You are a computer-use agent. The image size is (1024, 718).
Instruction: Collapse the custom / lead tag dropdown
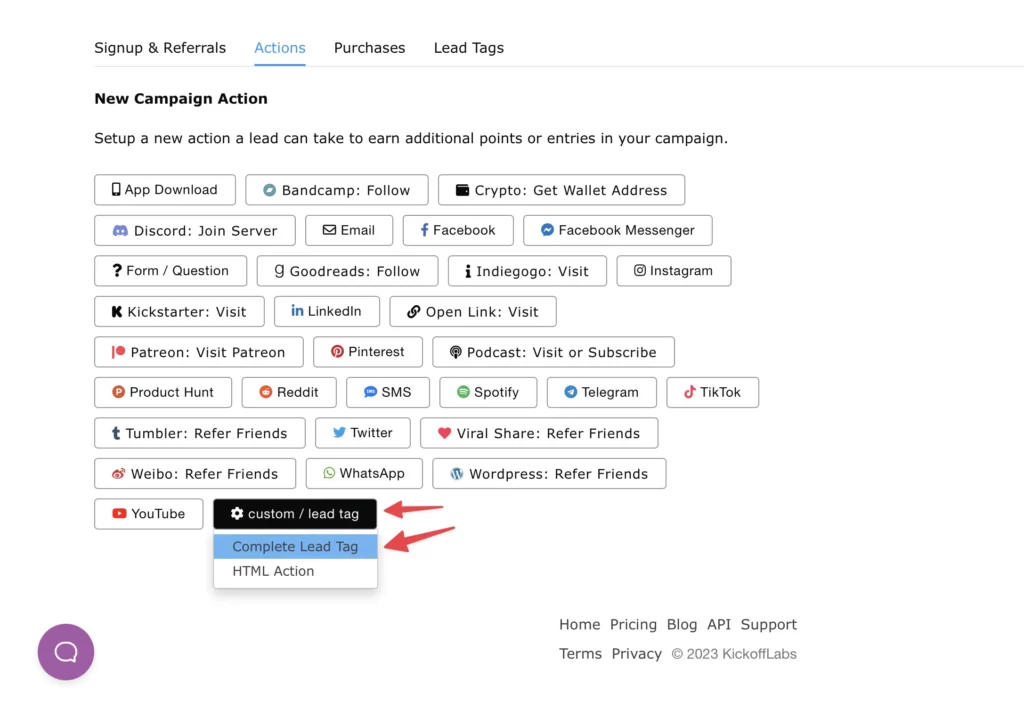295,514
